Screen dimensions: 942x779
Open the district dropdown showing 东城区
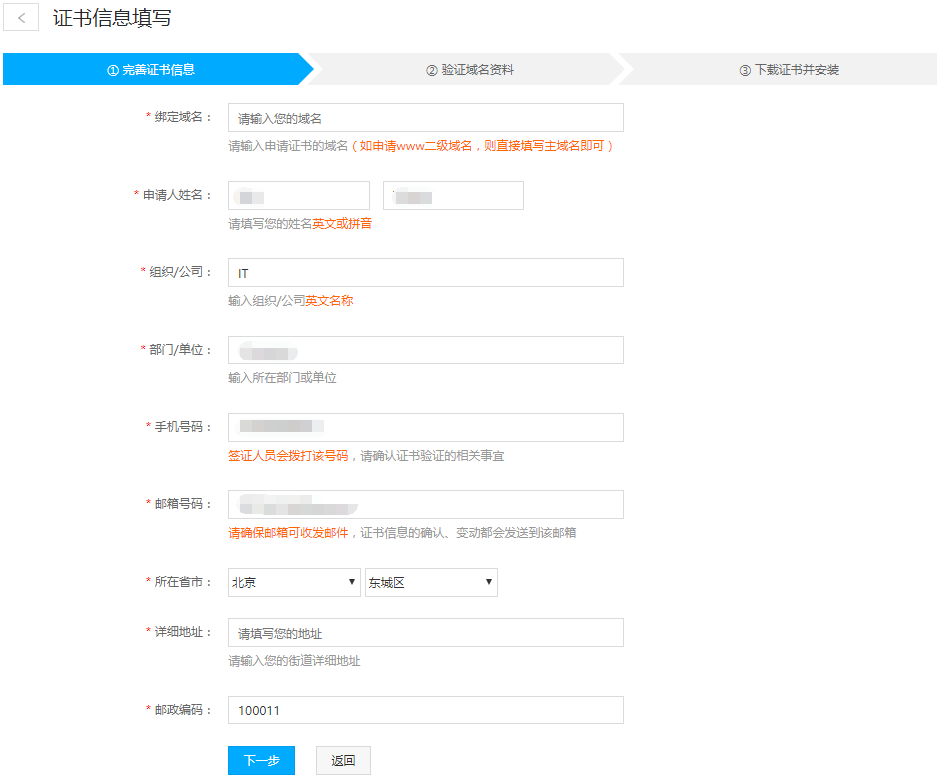pos(430,582)
